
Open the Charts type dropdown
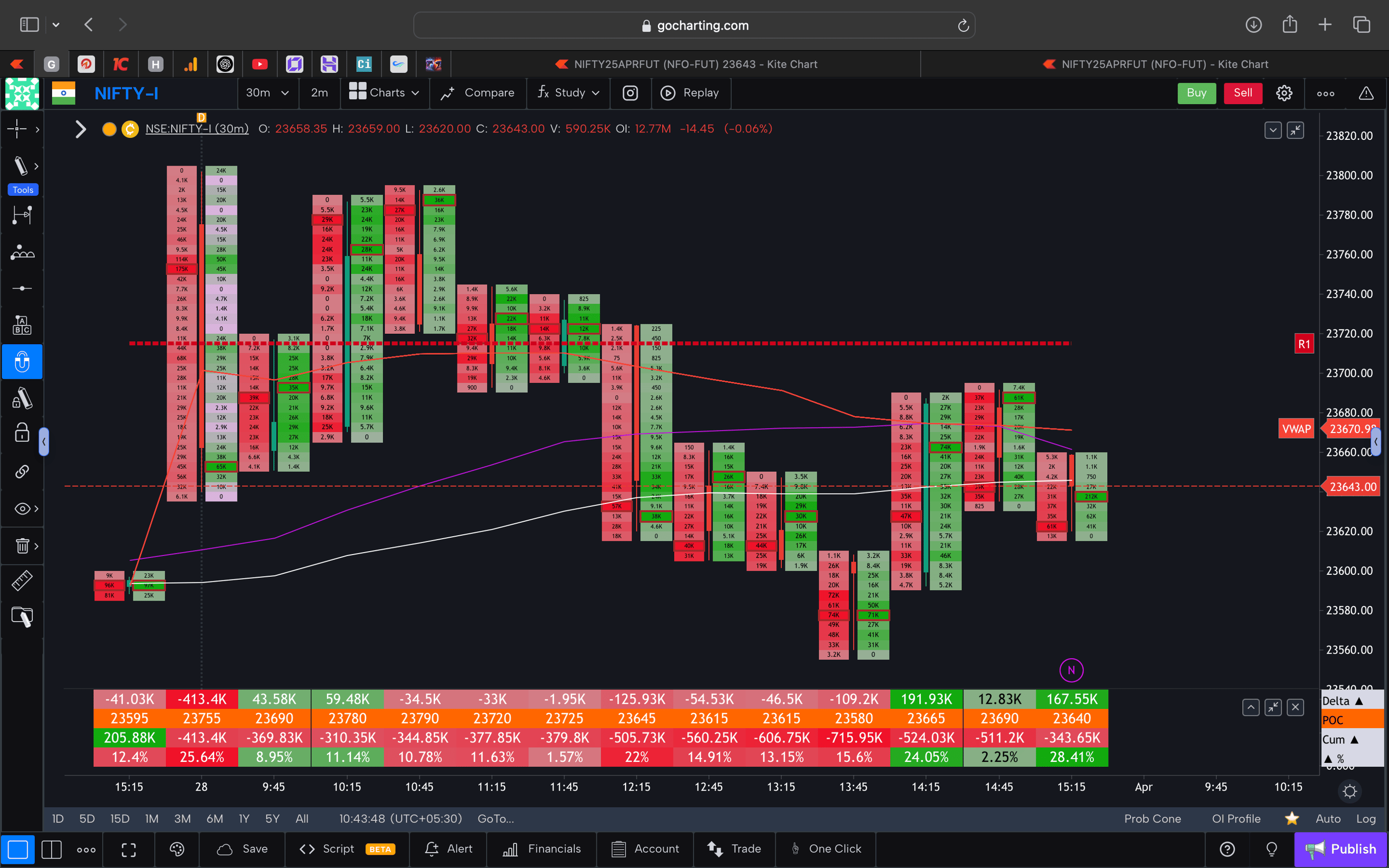[384, 93]
